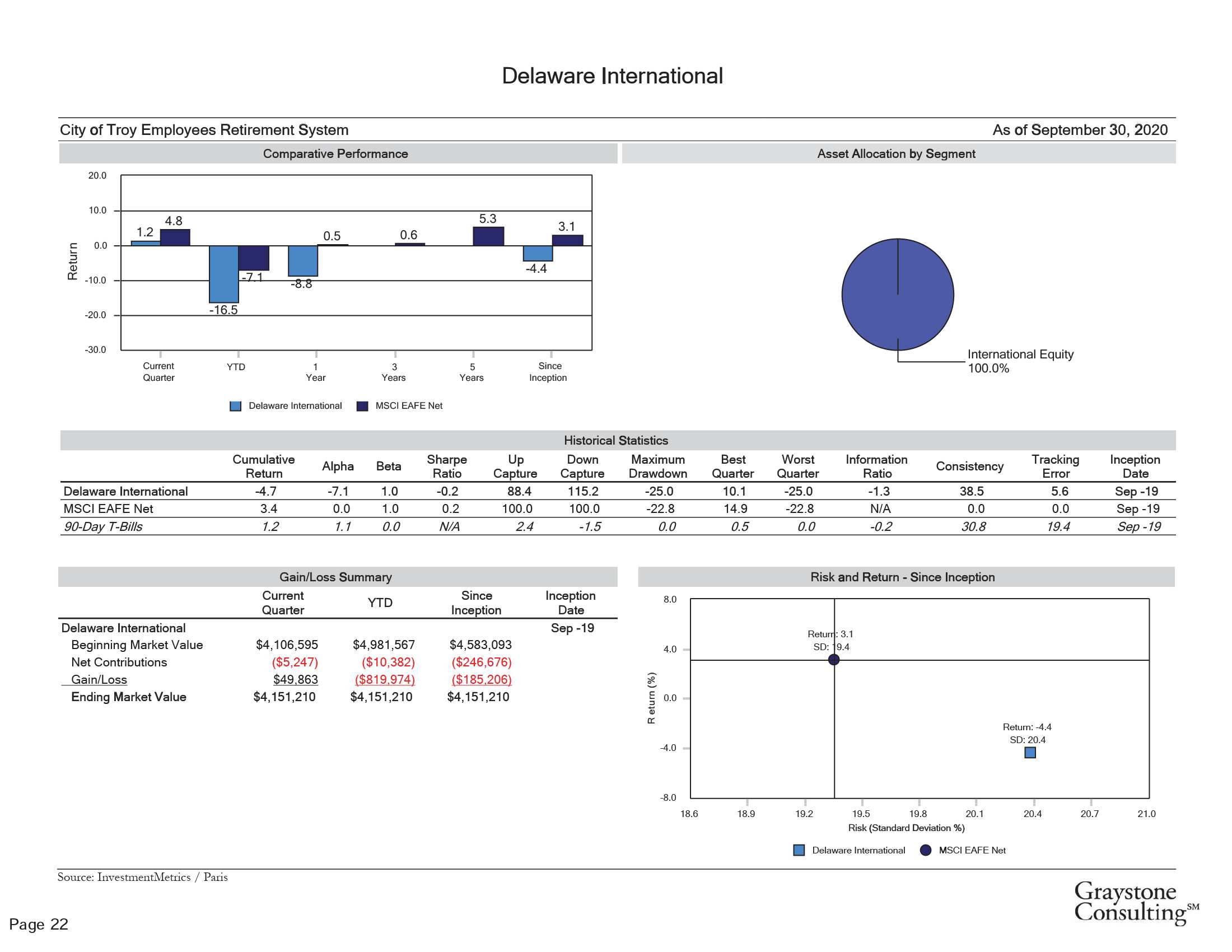Click the 'Ending Market Value' row label

click(x=129, y=697)
